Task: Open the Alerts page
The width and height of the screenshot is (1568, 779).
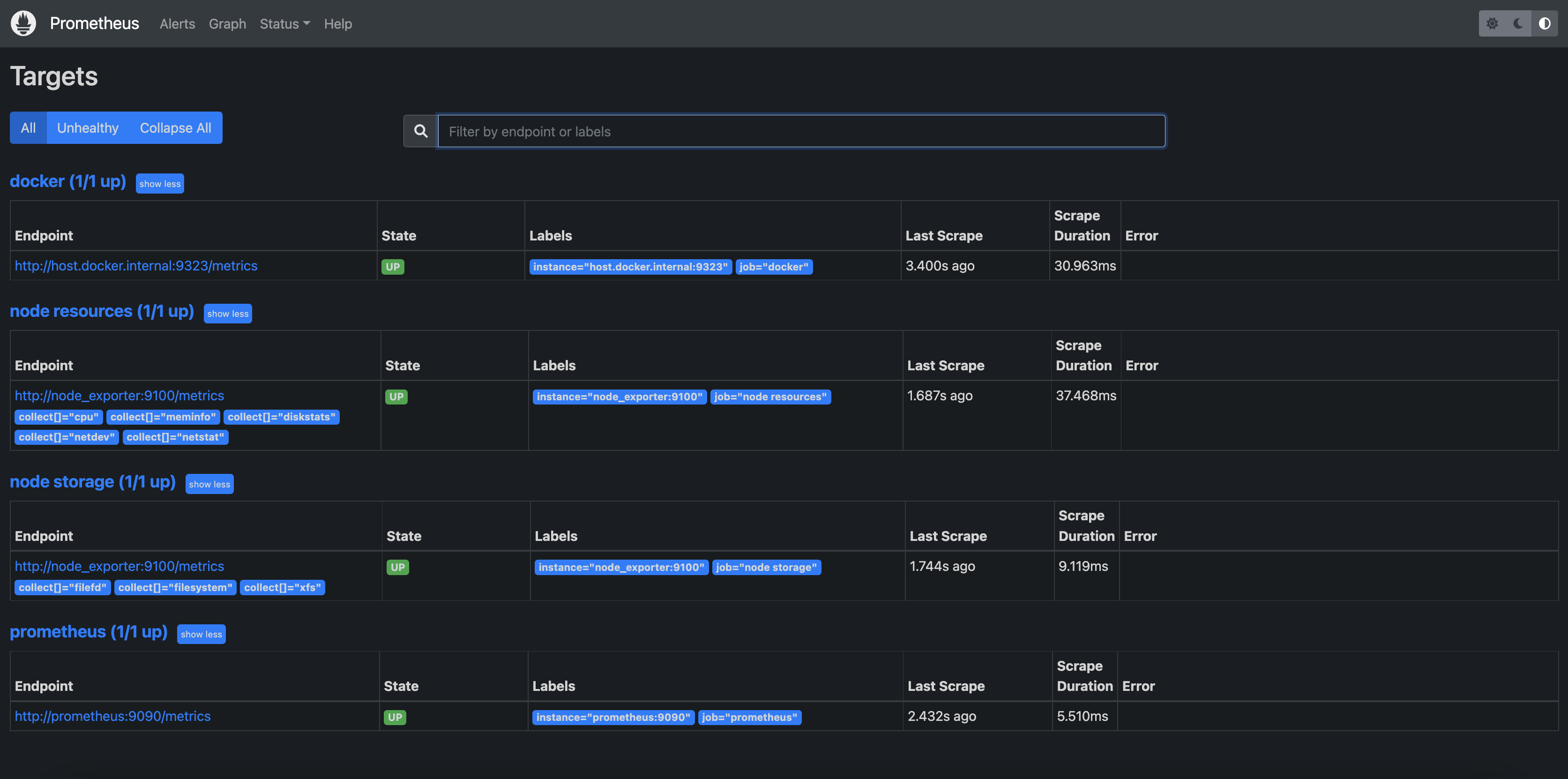Action: coord(177,24)
